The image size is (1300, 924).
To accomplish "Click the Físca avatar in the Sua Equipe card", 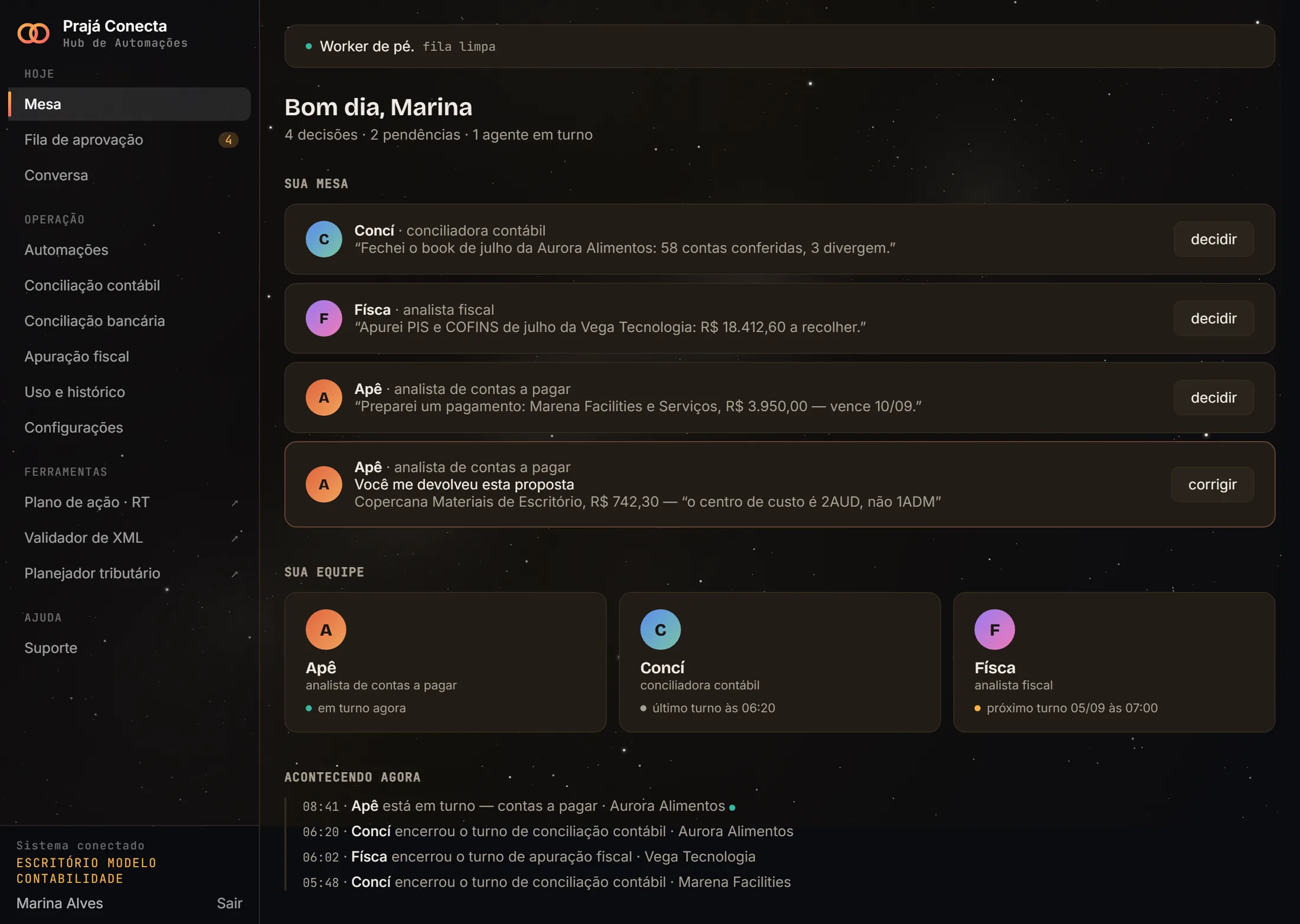I will point(994,629).
